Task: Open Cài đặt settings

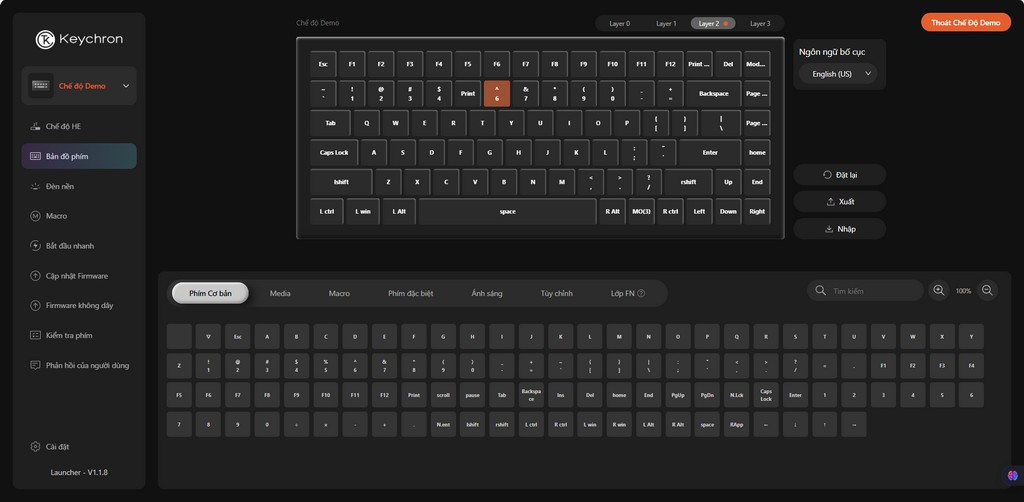Action: tap(57, 446)
